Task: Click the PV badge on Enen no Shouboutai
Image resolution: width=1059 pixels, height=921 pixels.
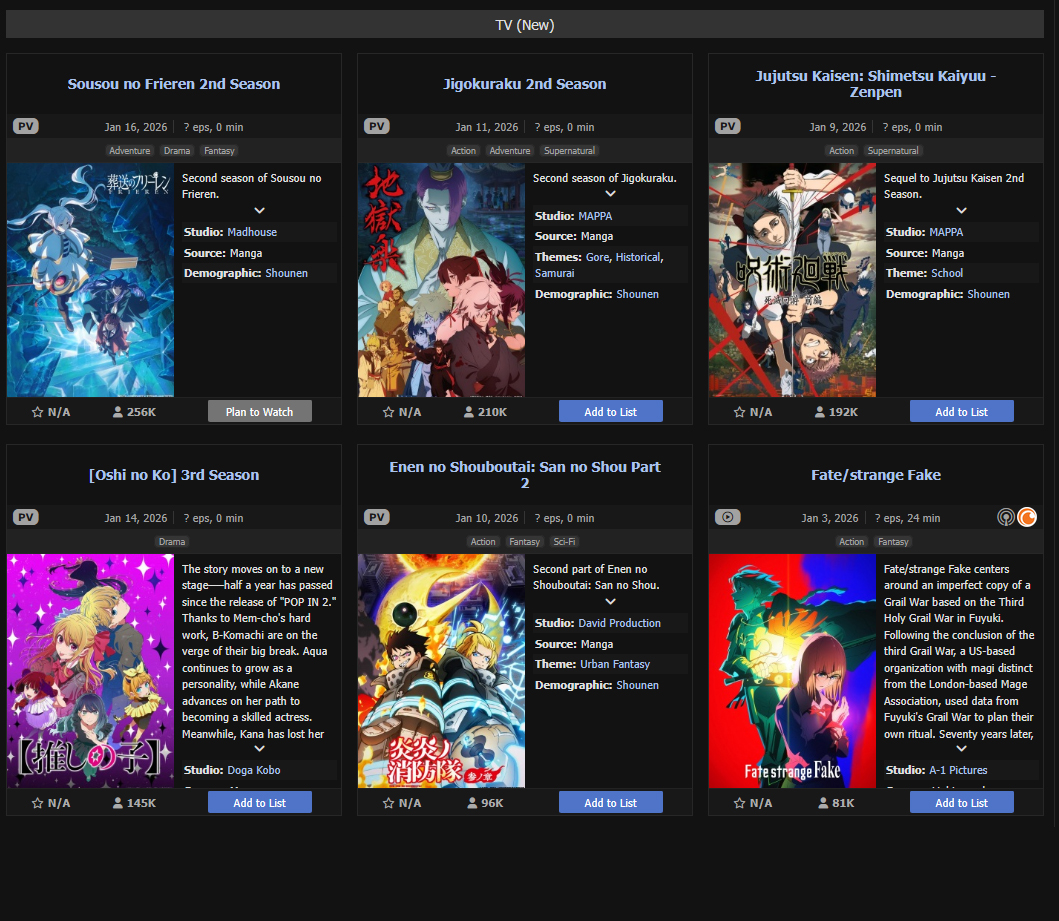Action: 377,517
